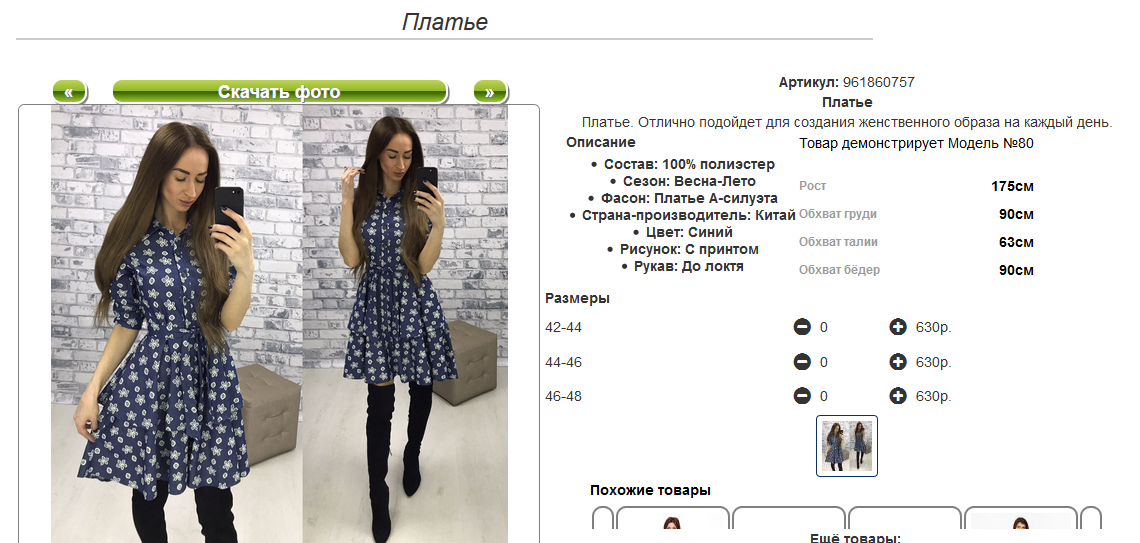Decrease quantity for size 44-46
Viewport: 1140px width, 543px height.
[x=802, y=361]
